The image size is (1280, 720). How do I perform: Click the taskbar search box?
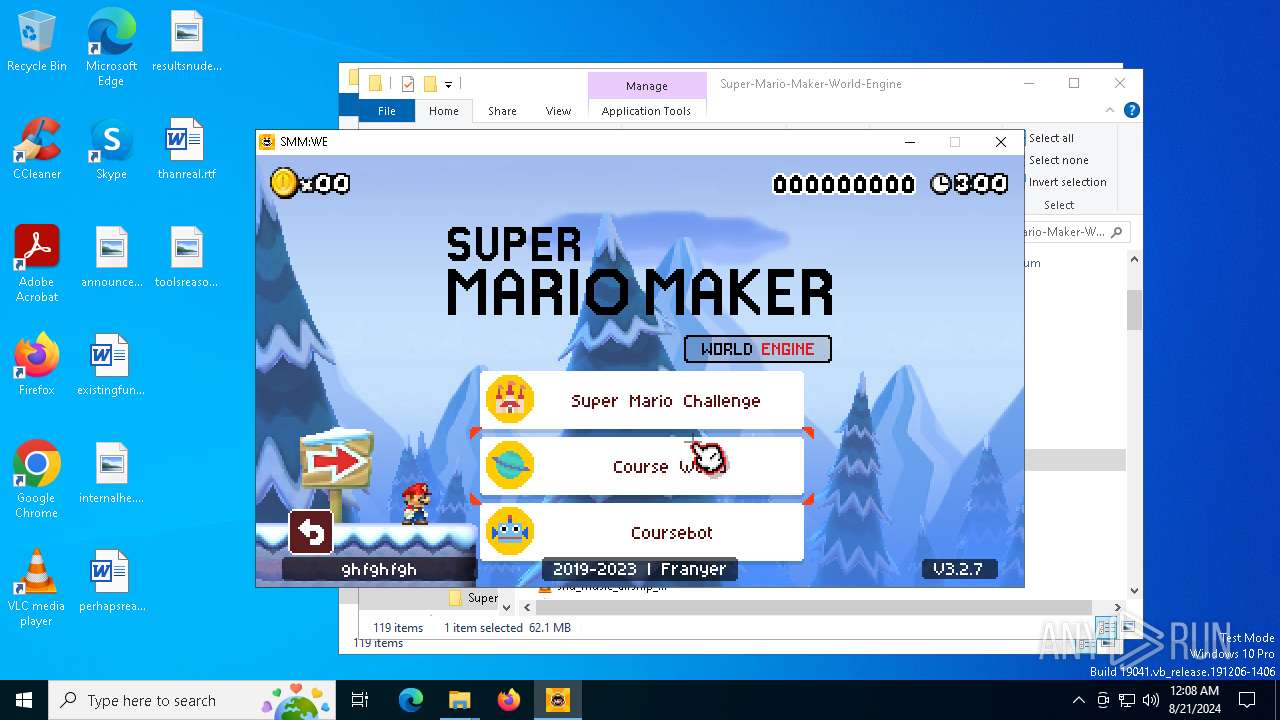click(x=193, y=700)
